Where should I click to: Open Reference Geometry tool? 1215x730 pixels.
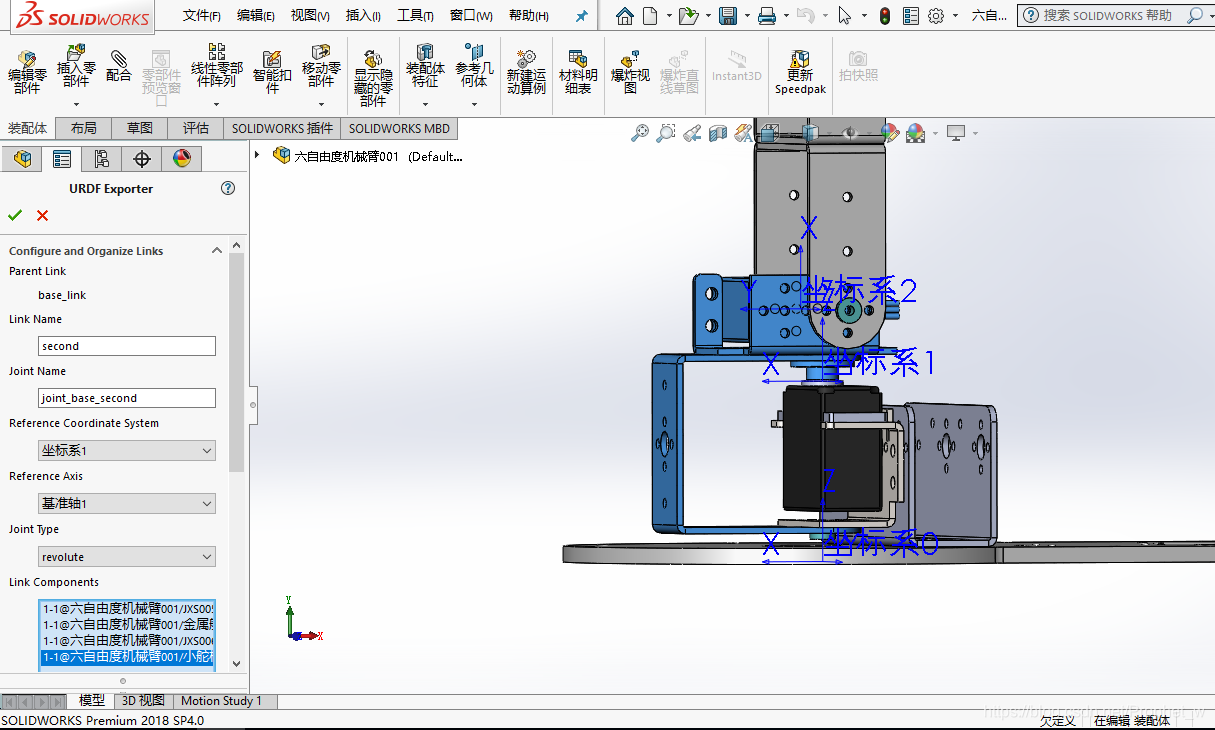coord(474,66)
